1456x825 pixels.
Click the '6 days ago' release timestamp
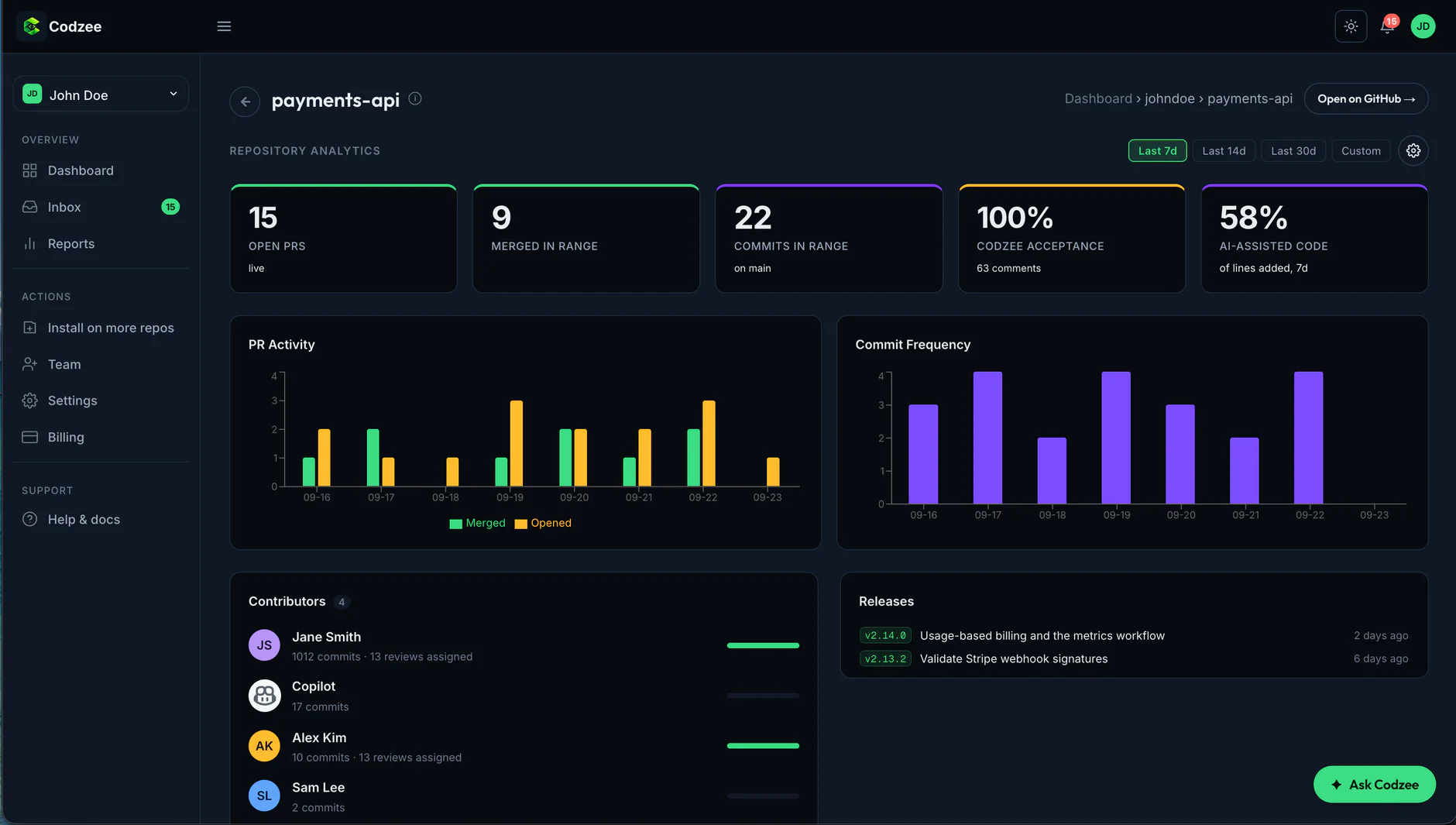(1381, 659)
